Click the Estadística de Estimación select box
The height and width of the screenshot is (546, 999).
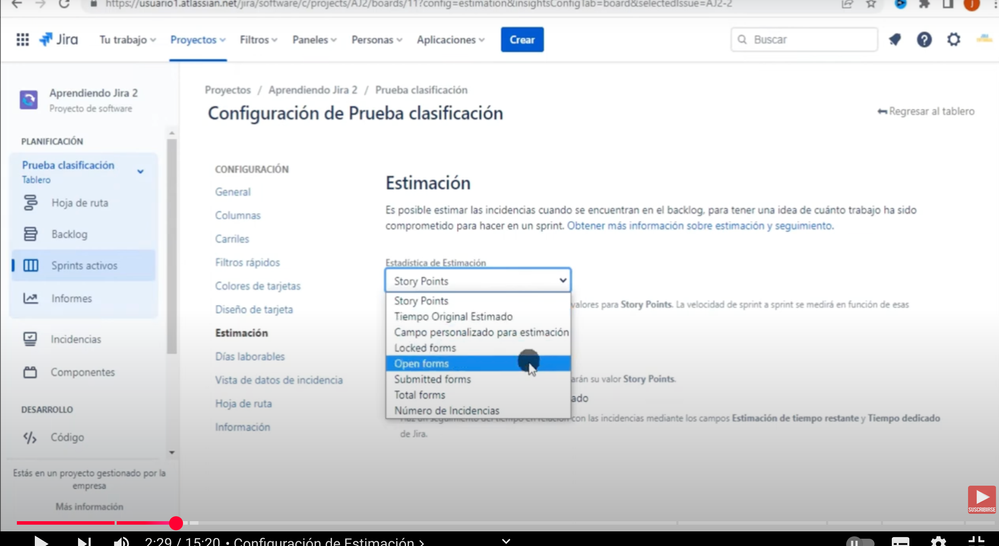pos(478,280)
